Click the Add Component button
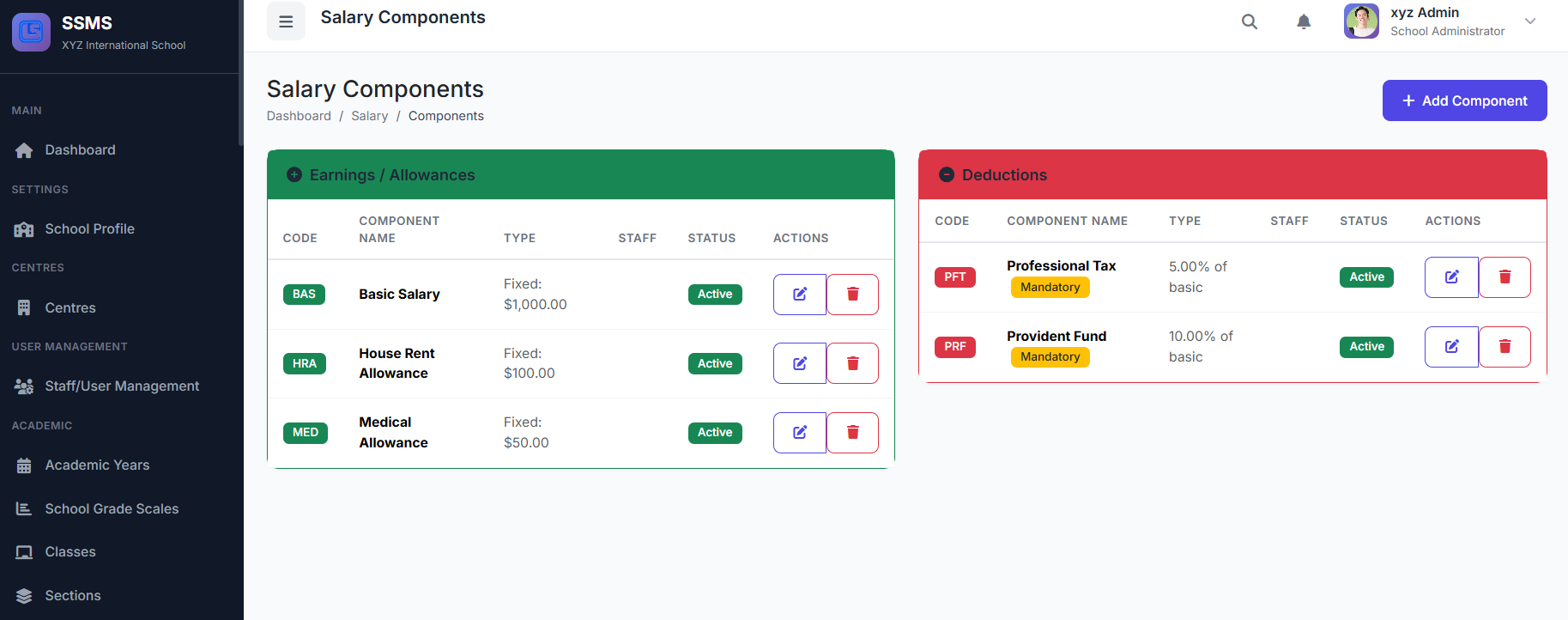The height and width of the screenshot is (620, 1568). click(1464, 100)
